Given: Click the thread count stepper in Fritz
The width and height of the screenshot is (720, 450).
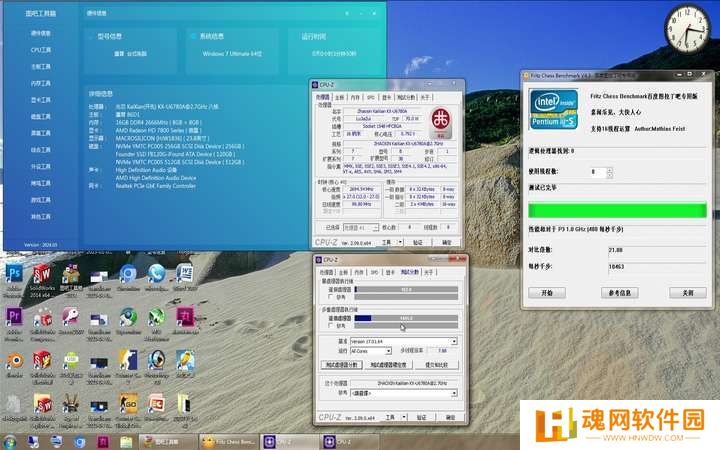Looking at the screenshot, I should [610, 173].
